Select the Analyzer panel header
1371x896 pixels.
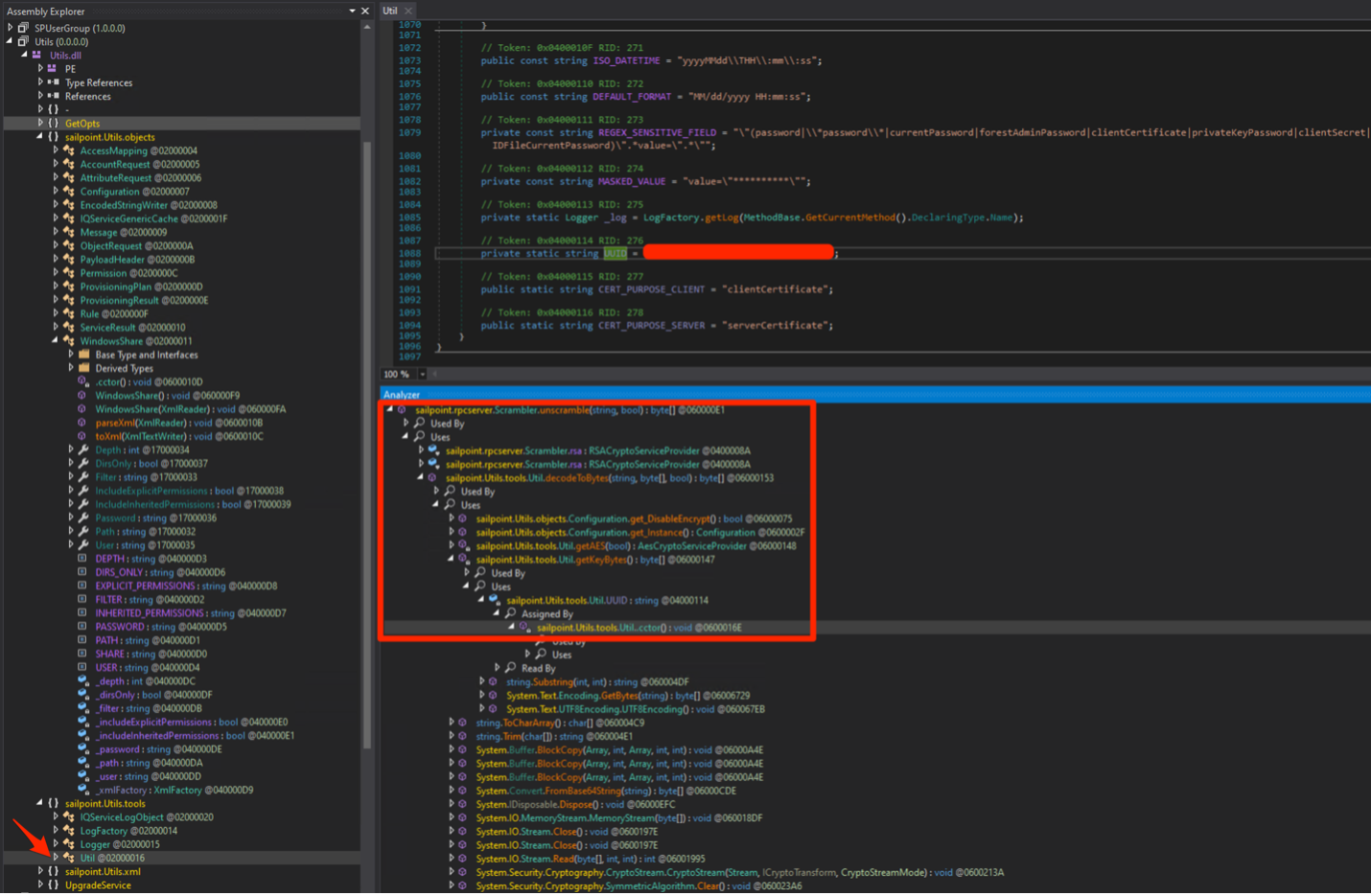(875, 395)
